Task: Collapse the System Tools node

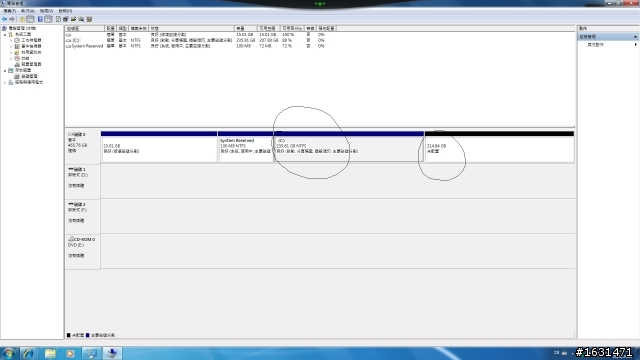Action: click(5, 34)
